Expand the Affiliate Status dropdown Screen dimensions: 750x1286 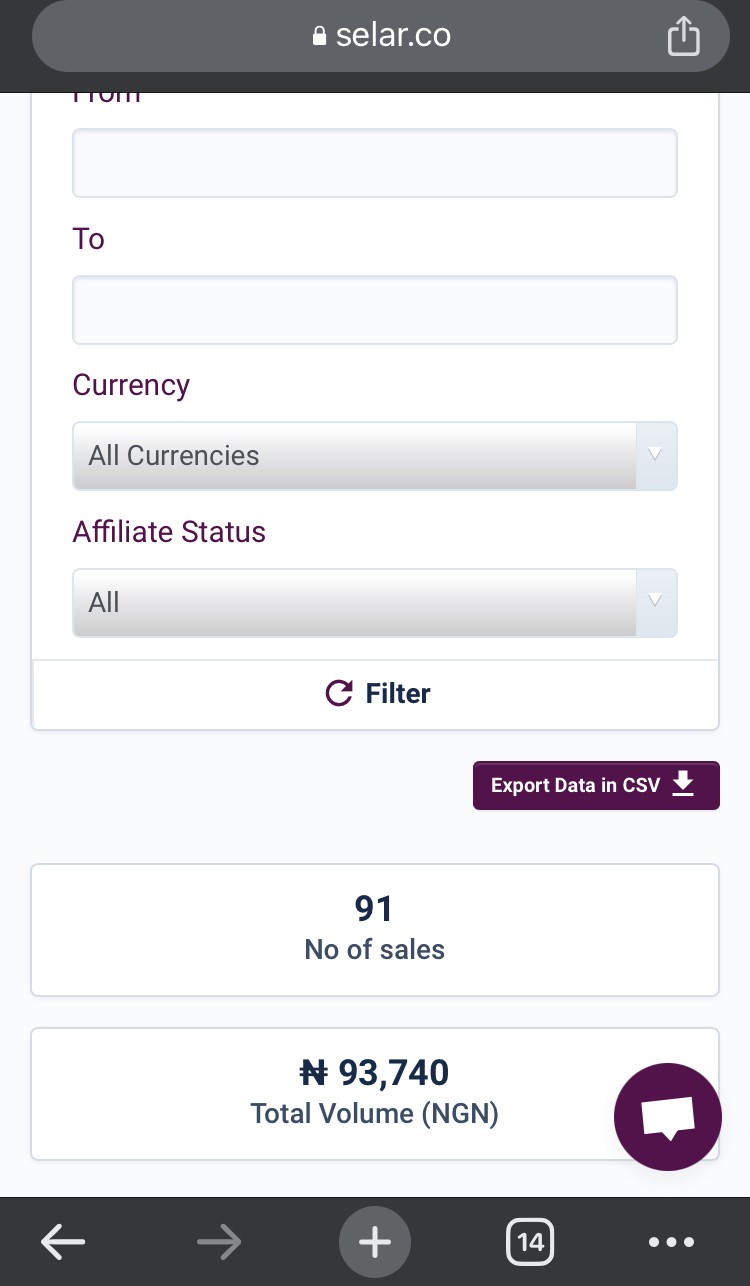(375, 603)
